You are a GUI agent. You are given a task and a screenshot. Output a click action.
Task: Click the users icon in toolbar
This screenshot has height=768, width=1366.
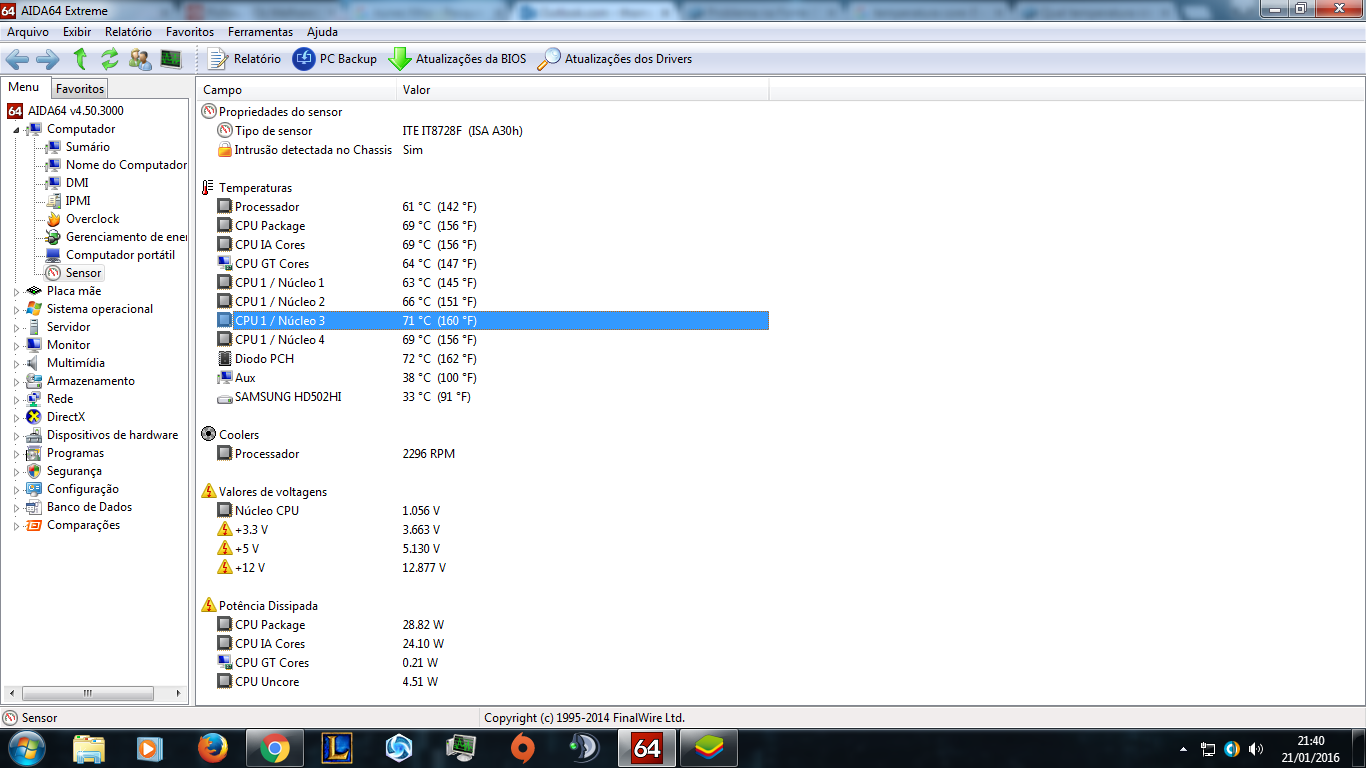pos(140,59)
